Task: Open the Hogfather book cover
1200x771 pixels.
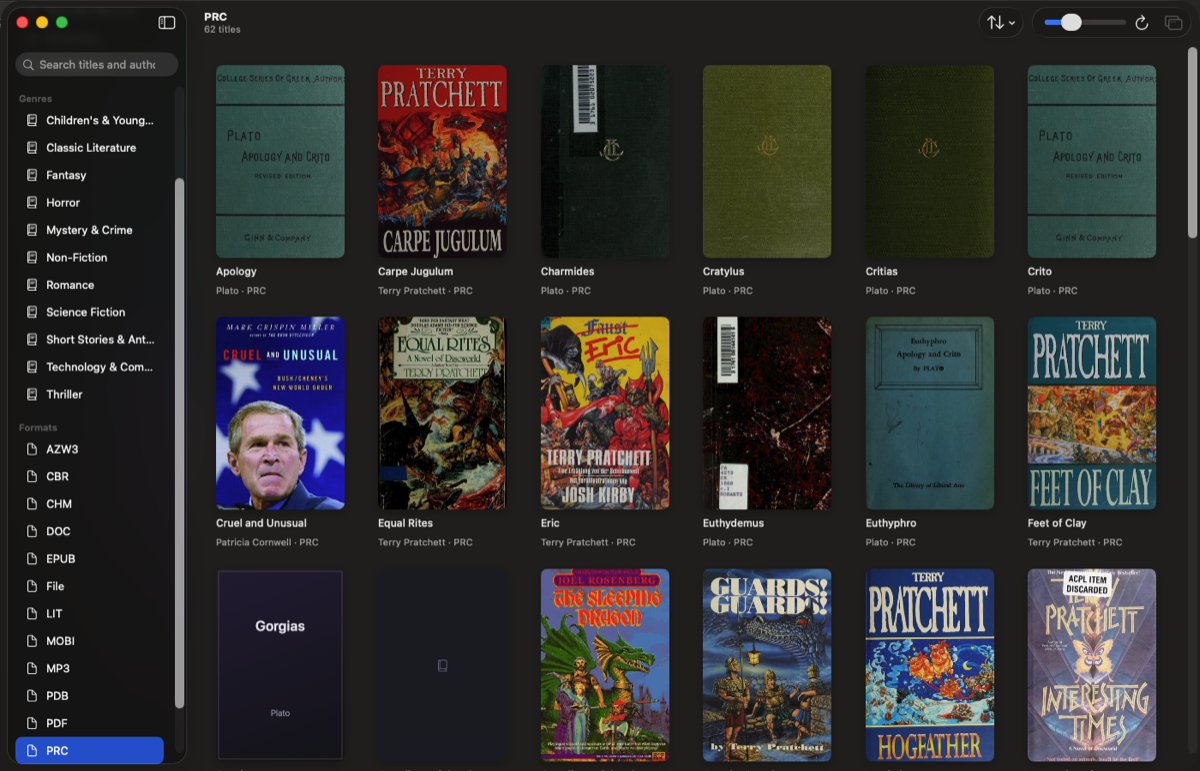Action: (x=930, y=665)
